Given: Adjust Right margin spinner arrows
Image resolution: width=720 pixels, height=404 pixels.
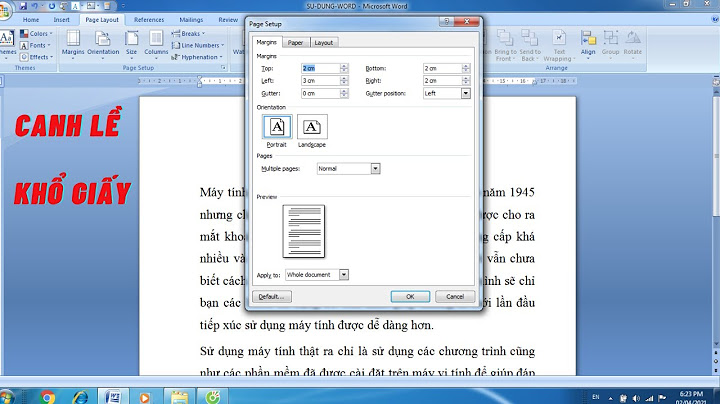Looking at the screenshot, I should 466,80.
